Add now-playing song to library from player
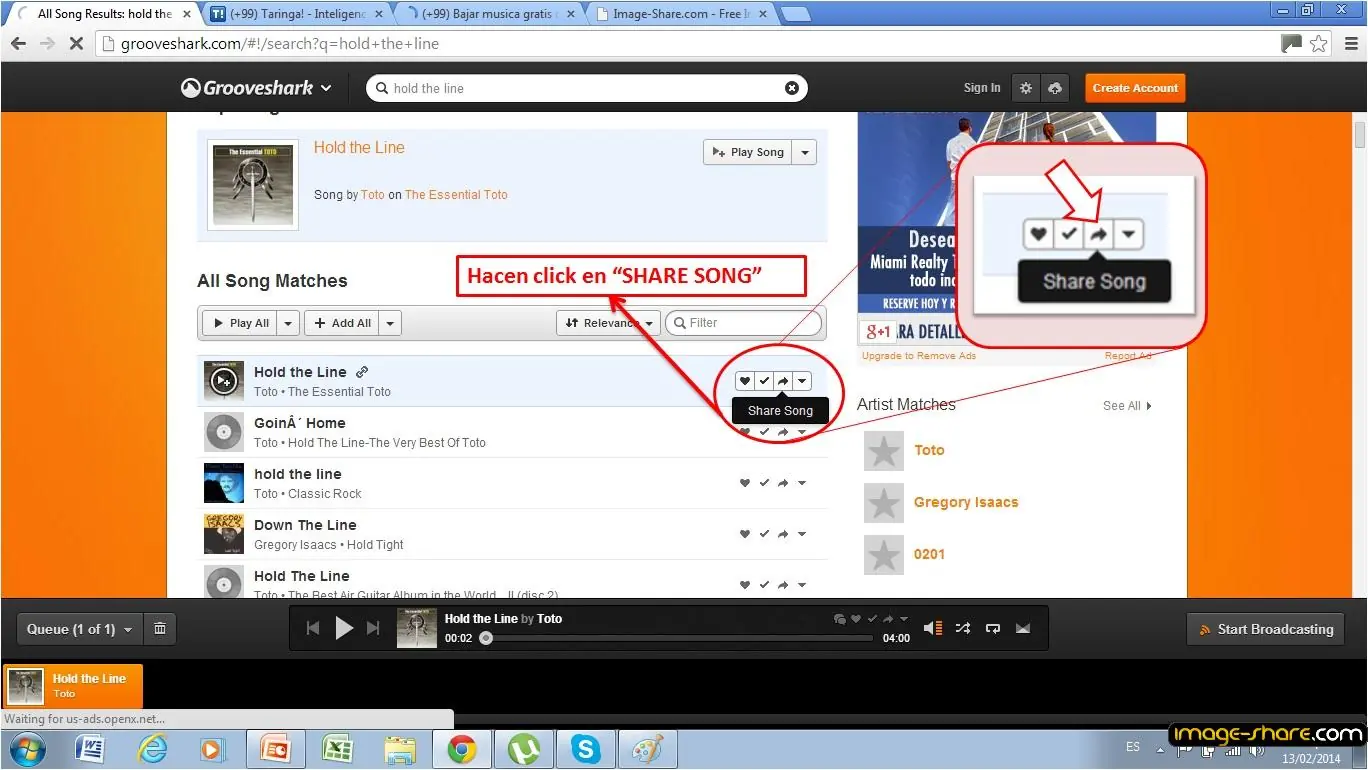1368x770 pixels. [x=872, y=619]
